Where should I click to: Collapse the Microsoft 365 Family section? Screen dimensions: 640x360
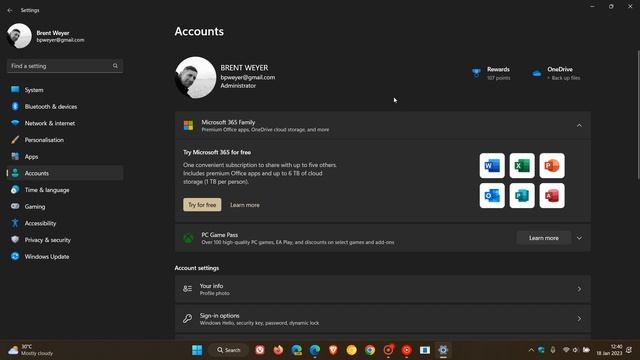pos(579,126)
